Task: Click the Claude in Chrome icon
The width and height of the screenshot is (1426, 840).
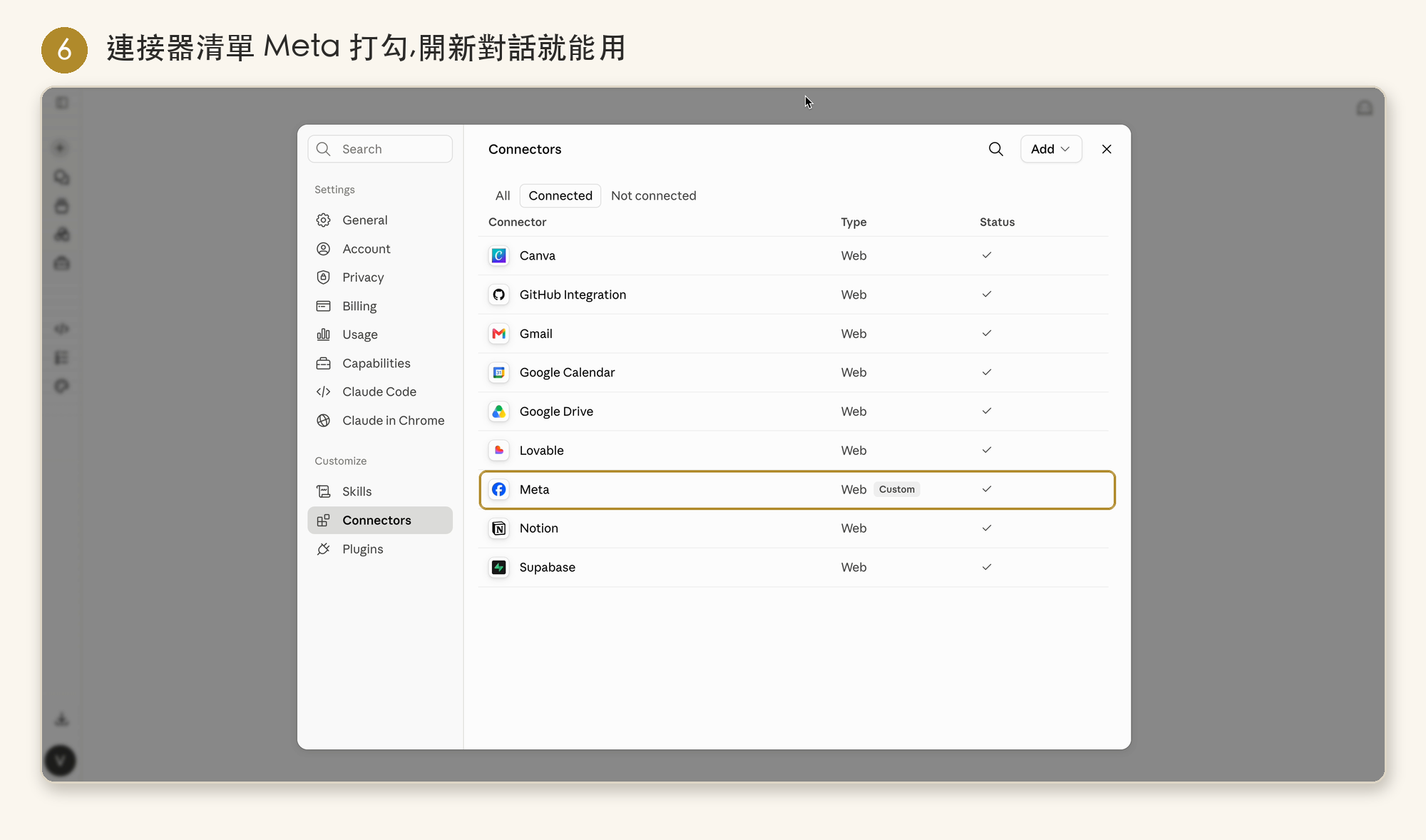Action: (324, 421)
